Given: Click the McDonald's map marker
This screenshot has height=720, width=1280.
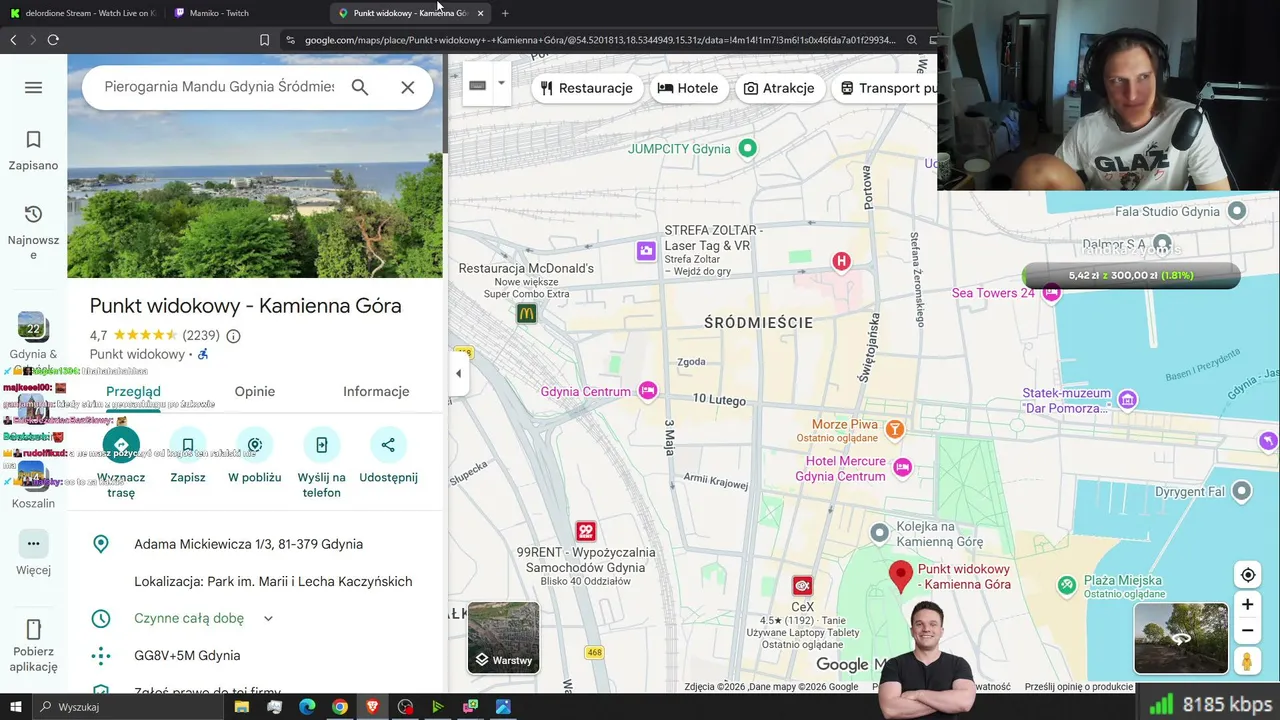Looking at the screenshot, I should click(527, 314).
